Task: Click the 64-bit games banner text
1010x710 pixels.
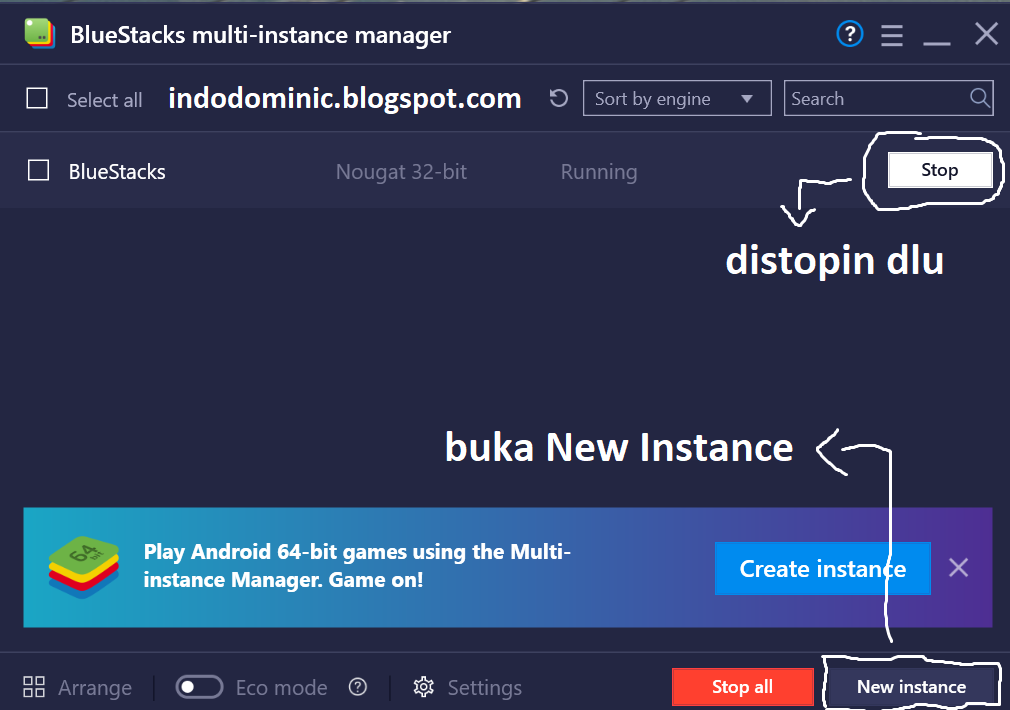Action: [x=357, y=566]
